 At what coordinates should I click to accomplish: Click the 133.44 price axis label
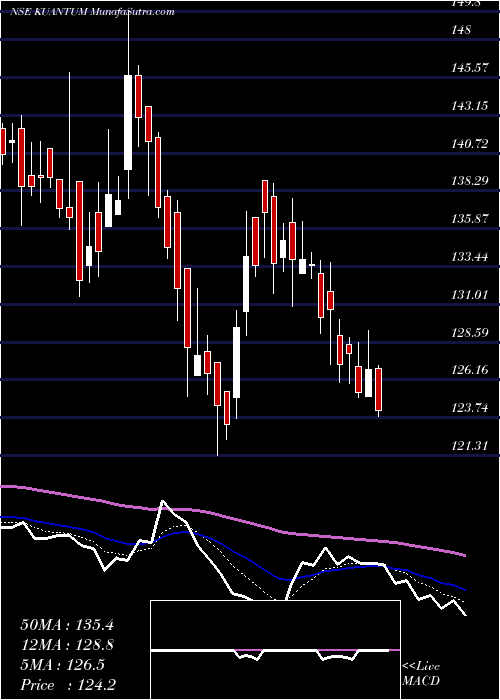(x=470, y=257)
